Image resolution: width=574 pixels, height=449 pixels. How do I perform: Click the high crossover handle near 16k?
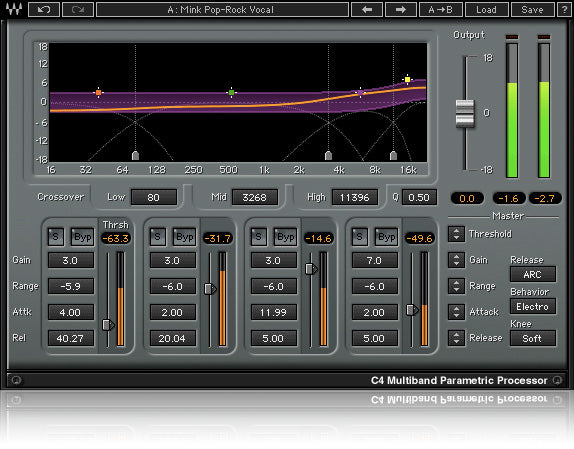click(x=394, y=156)
